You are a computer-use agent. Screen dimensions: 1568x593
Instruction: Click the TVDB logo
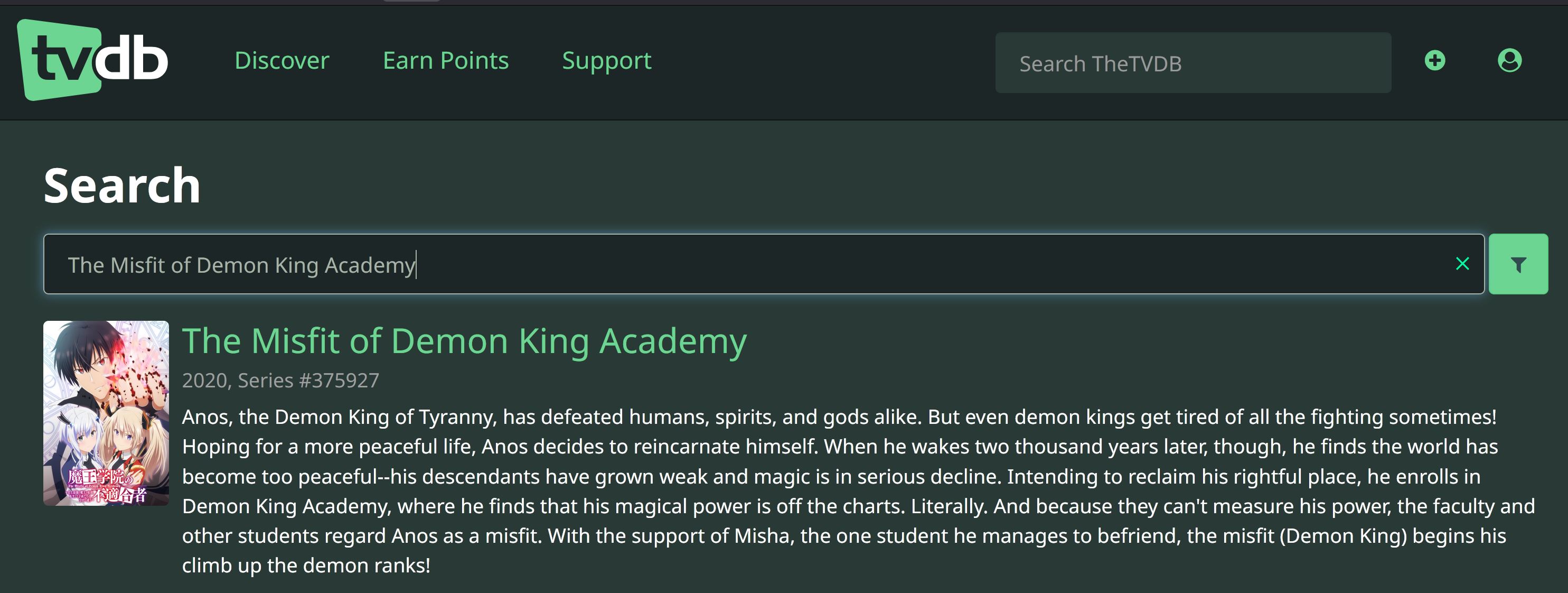(x=92, y=60)
